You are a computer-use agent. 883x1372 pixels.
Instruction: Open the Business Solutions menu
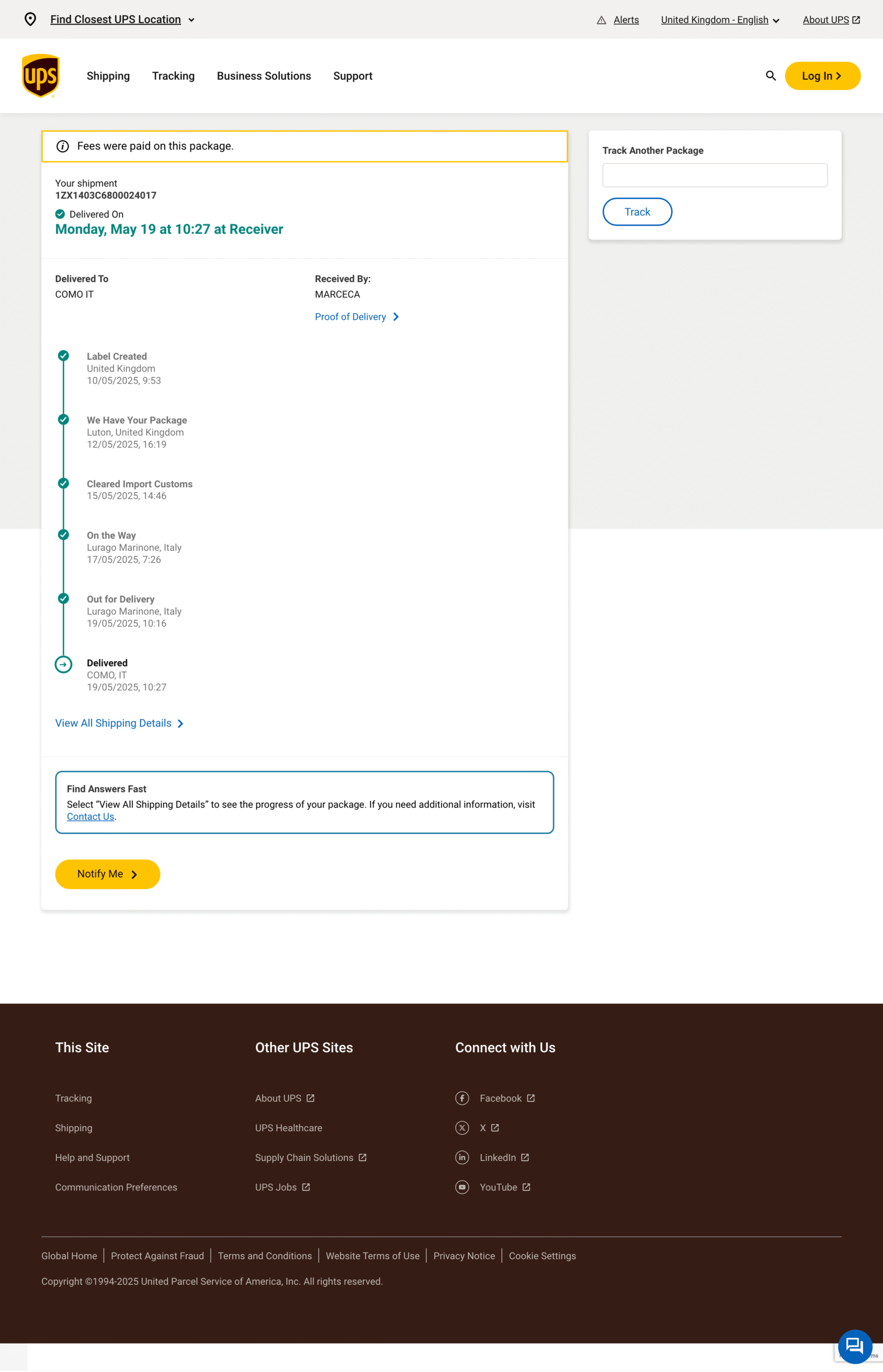point(264,76)
